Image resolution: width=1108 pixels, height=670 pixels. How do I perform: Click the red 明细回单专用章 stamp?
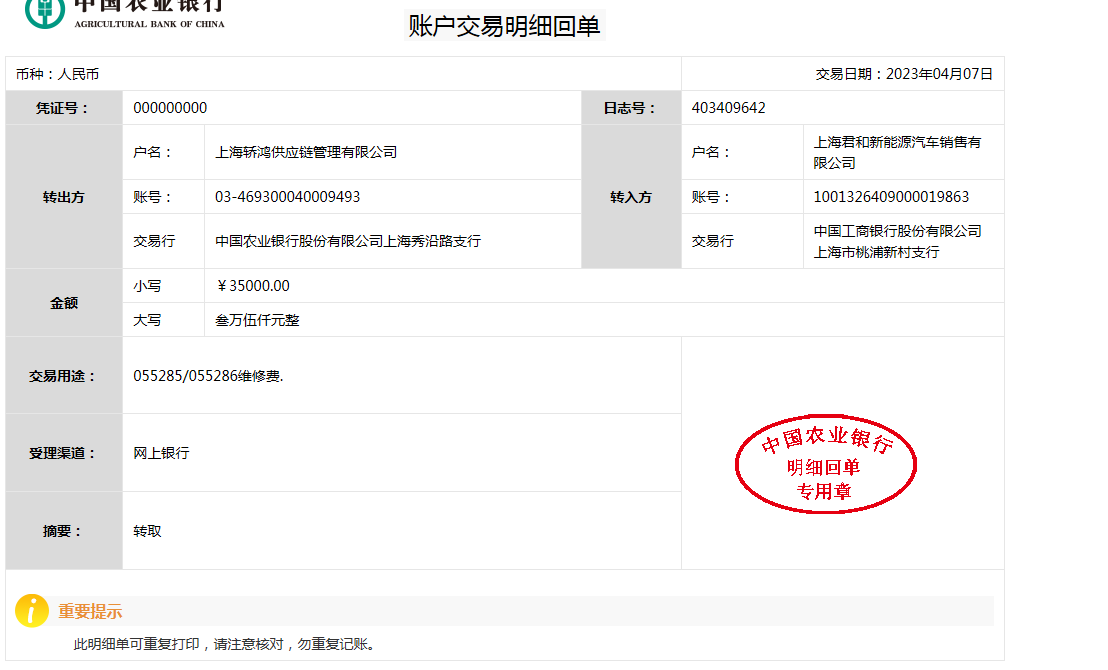click(x=826, y=467)
